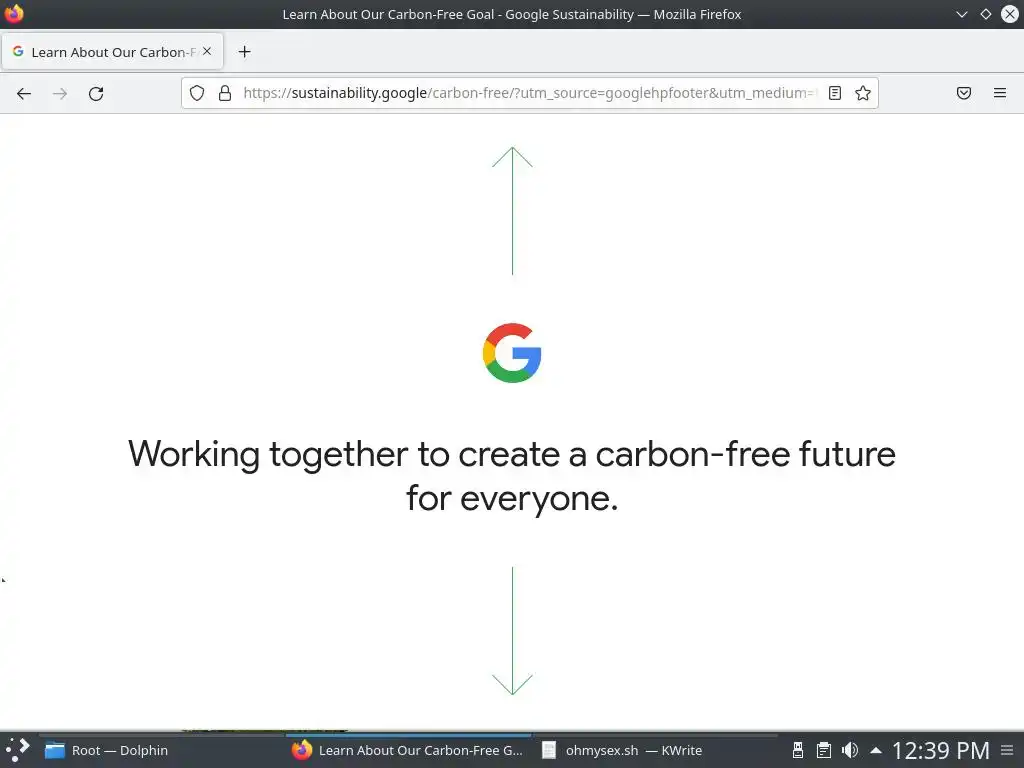Image resolution: width=1024 pixels, height=768 pixels.
Task: Open clipboard tray icon
Action: (824, 750)
